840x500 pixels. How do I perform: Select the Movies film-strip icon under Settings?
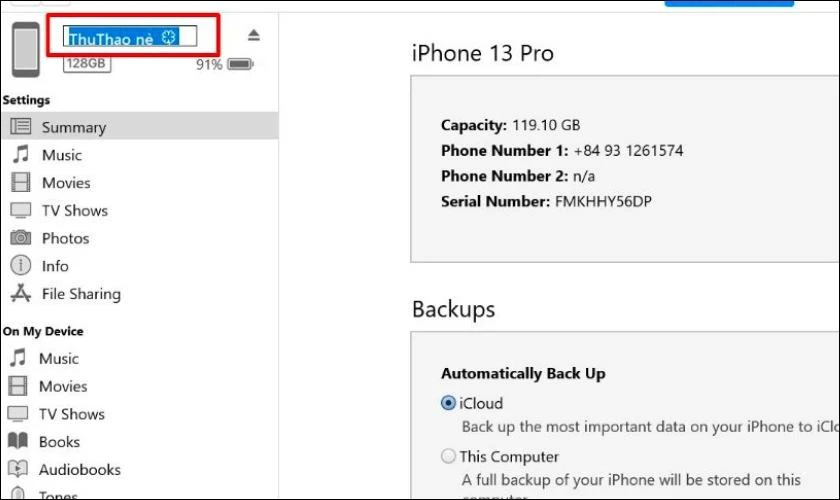[x=20, y=182]
